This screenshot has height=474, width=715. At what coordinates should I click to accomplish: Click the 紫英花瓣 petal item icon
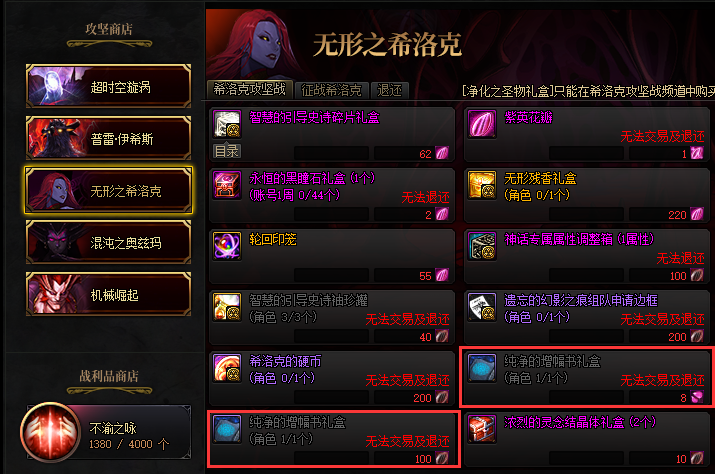click(482, 124)
